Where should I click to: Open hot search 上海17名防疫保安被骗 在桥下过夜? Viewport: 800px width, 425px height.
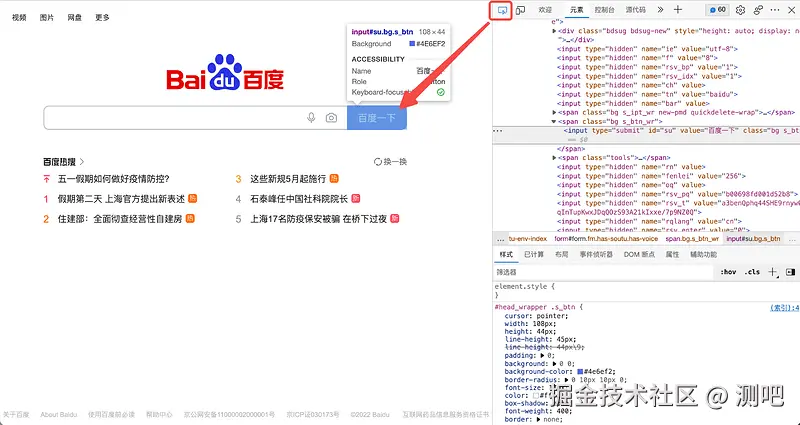coord(318,219)
